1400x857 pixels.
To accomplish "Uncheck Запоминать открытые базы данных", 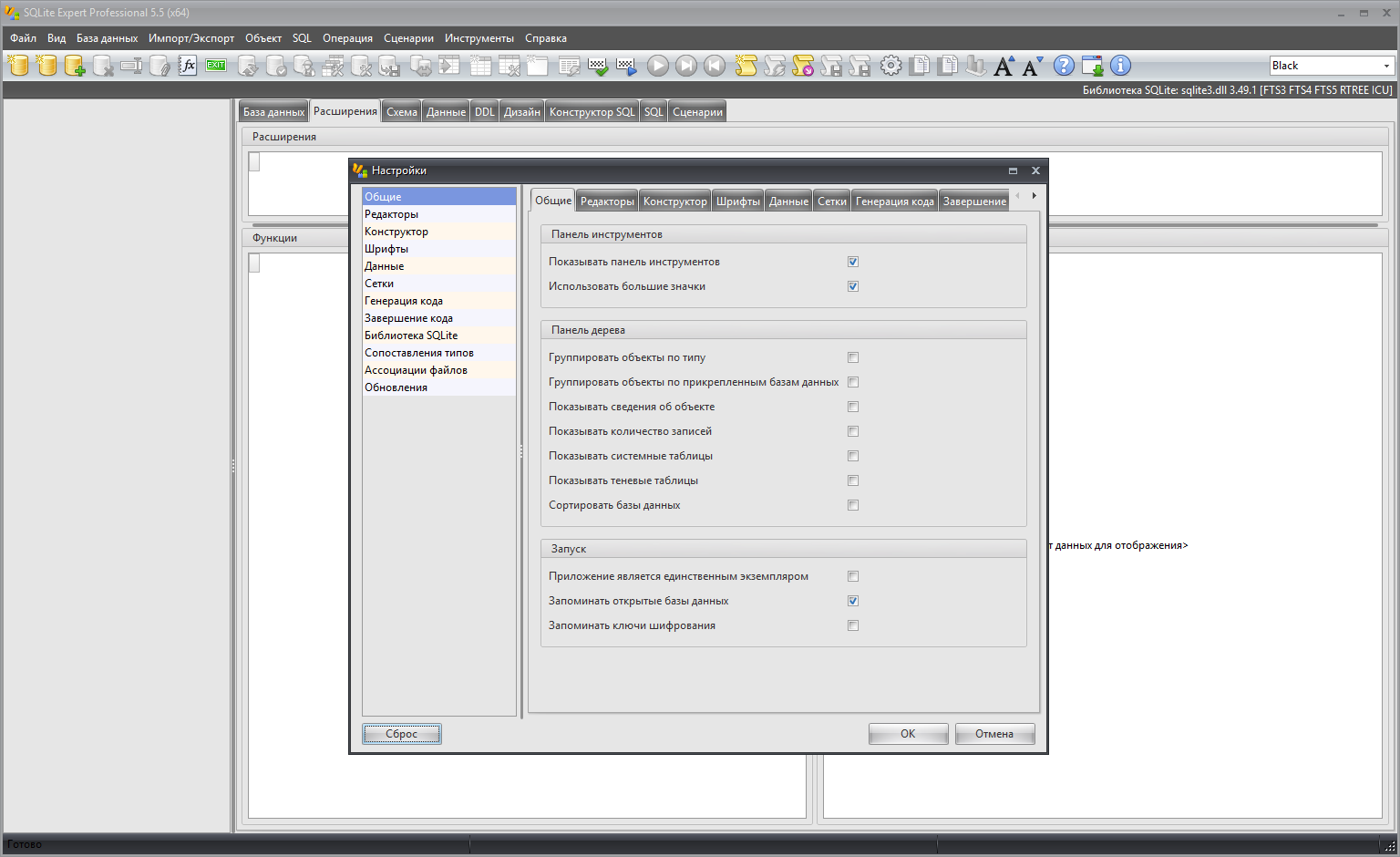I will (x=853, y=601).
